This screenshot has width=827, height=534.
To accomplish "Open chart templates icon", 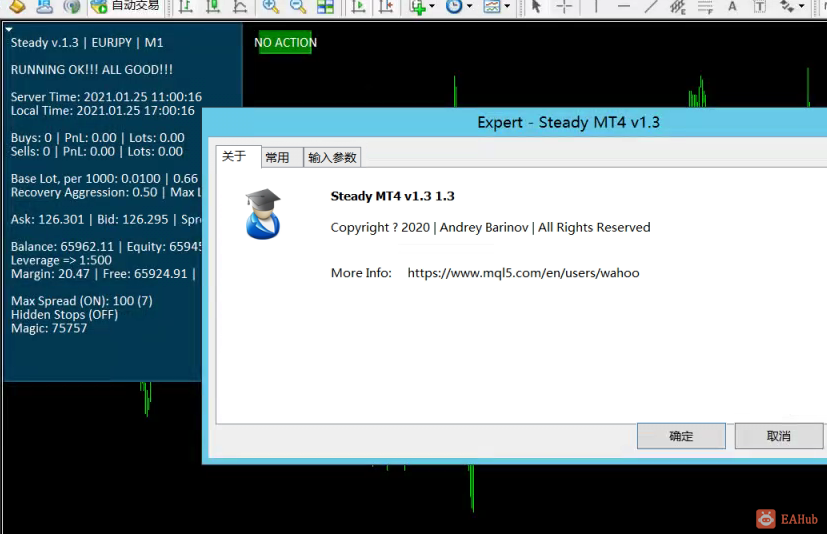I will (x=492, y=6).
